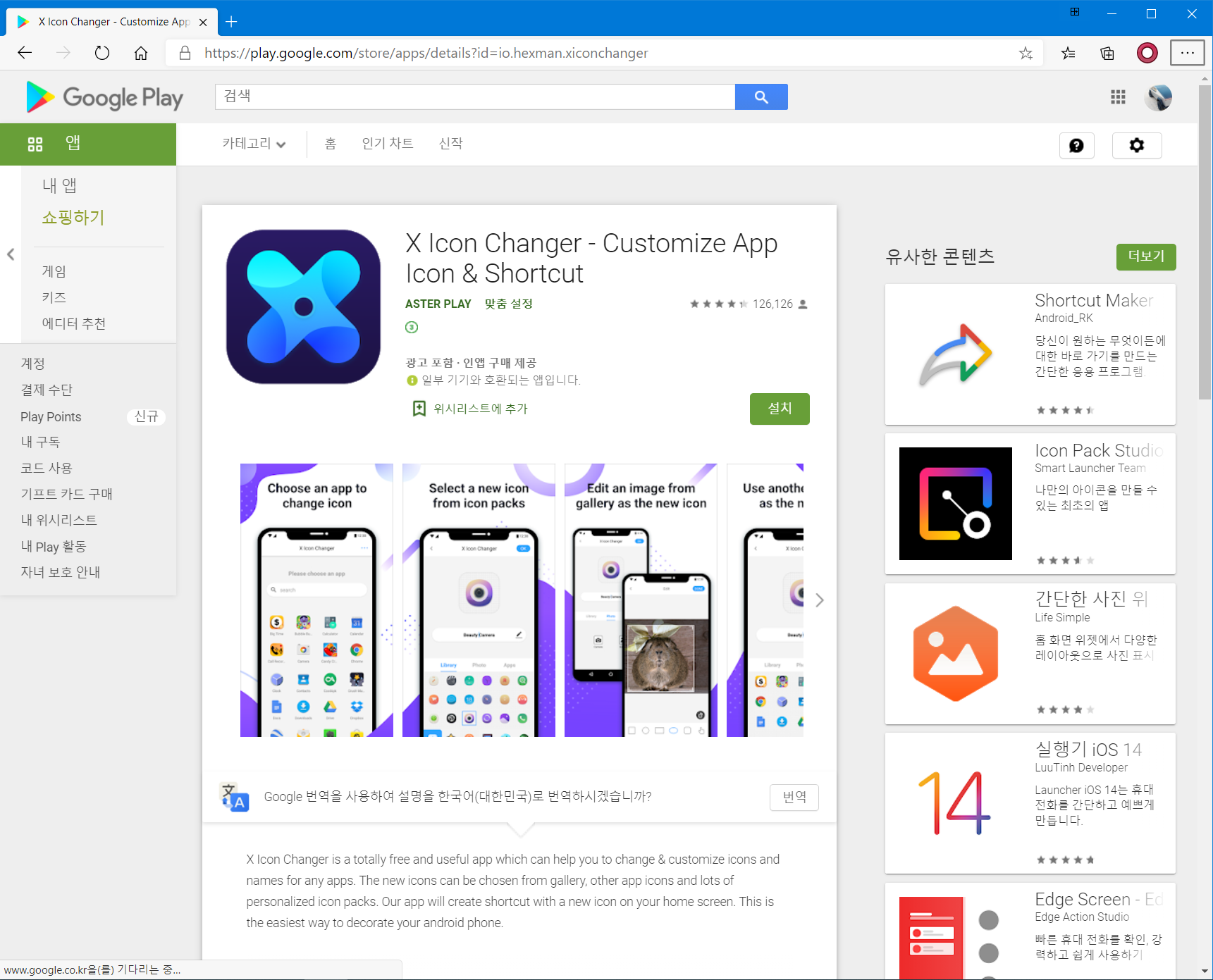Open 결제 수단 link
The height and width of the screenshot is (980, 1213).
[47, 390]
